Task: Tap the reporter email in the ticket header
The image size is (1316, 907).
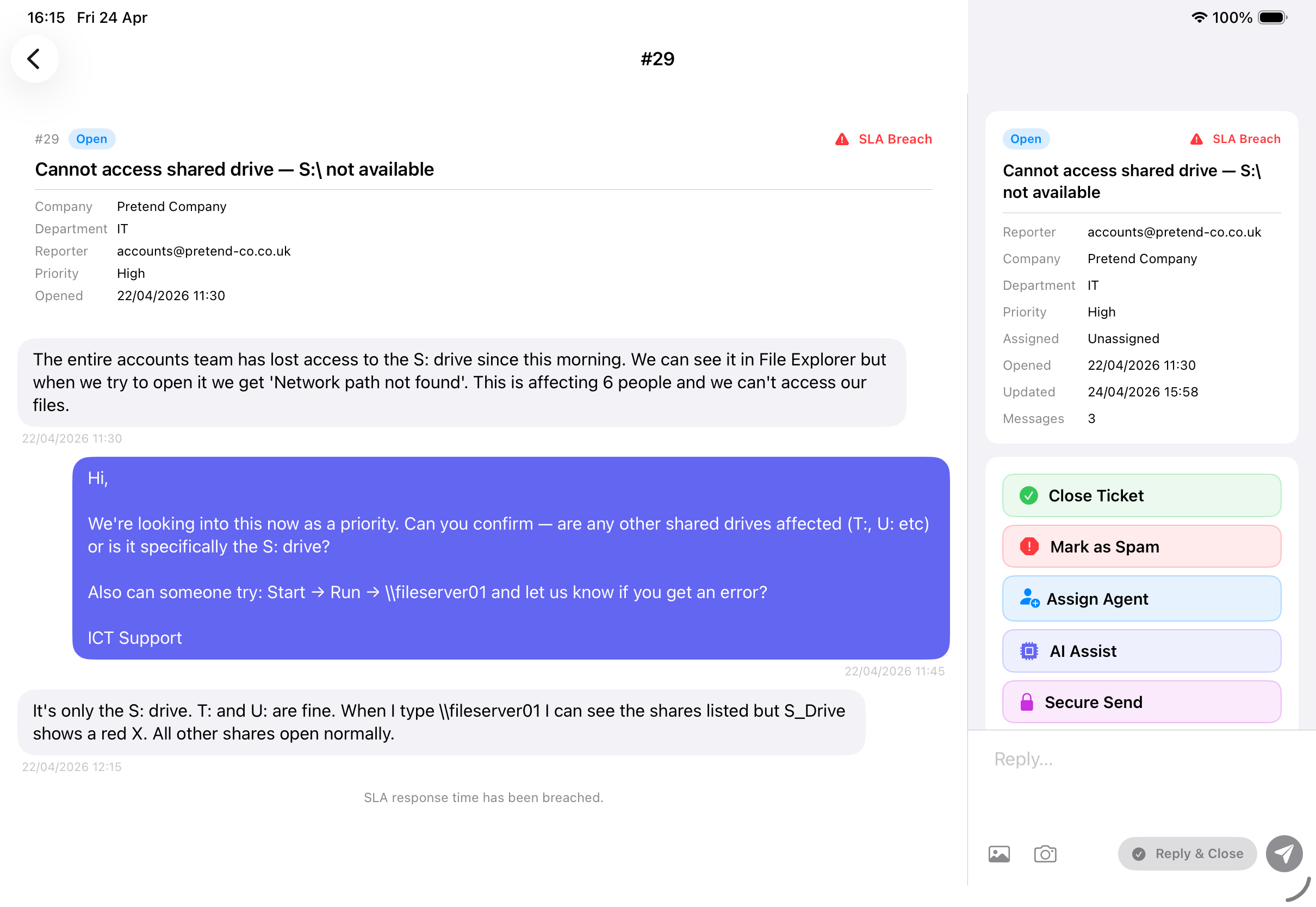Action: (x=203, y=251)
